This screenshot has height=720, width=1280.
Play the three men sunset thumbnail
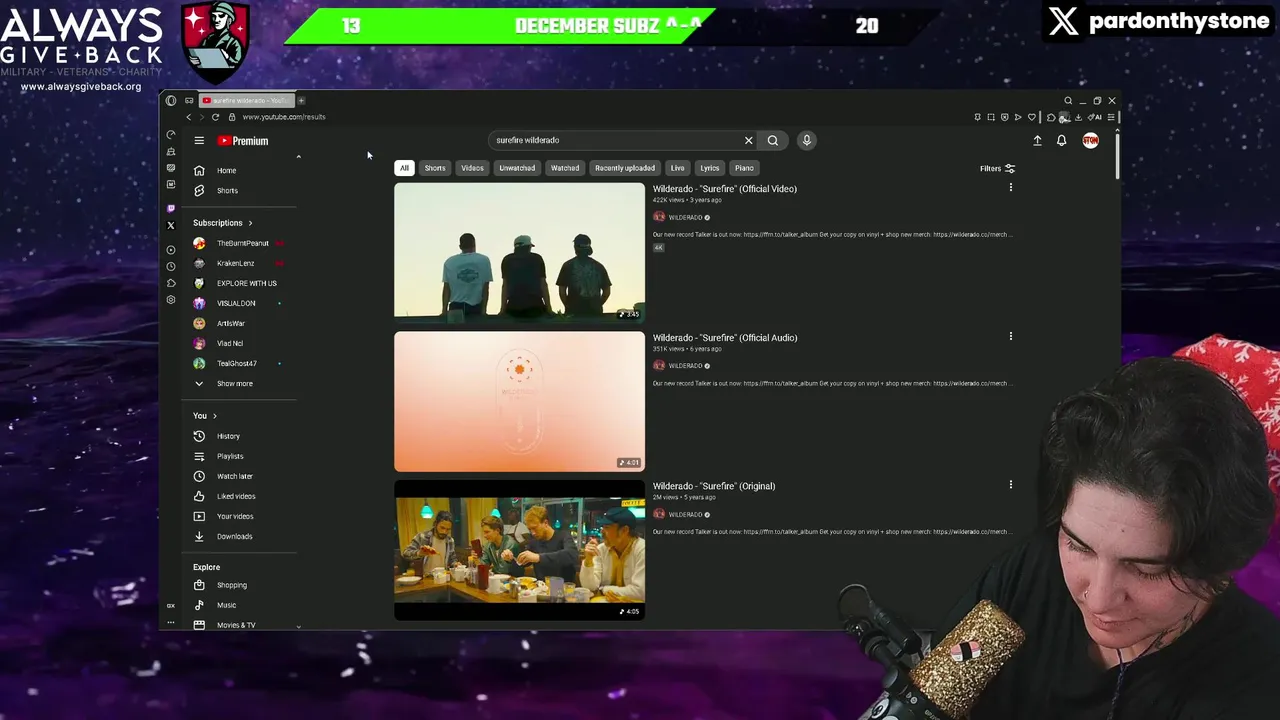point(519,252)
